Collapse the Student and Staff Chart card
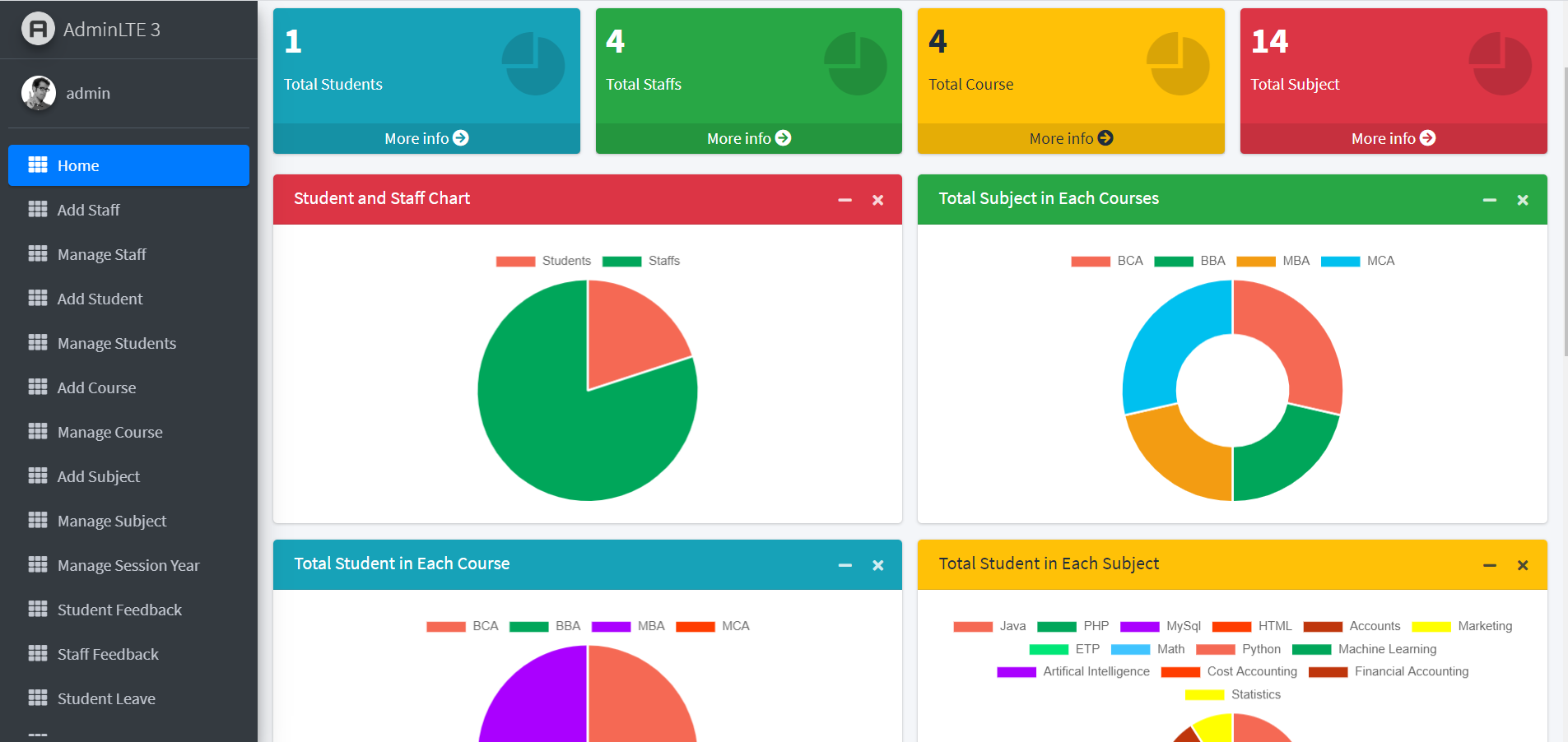The height and width of the screenshot is (742, 1568). point(844,200)
